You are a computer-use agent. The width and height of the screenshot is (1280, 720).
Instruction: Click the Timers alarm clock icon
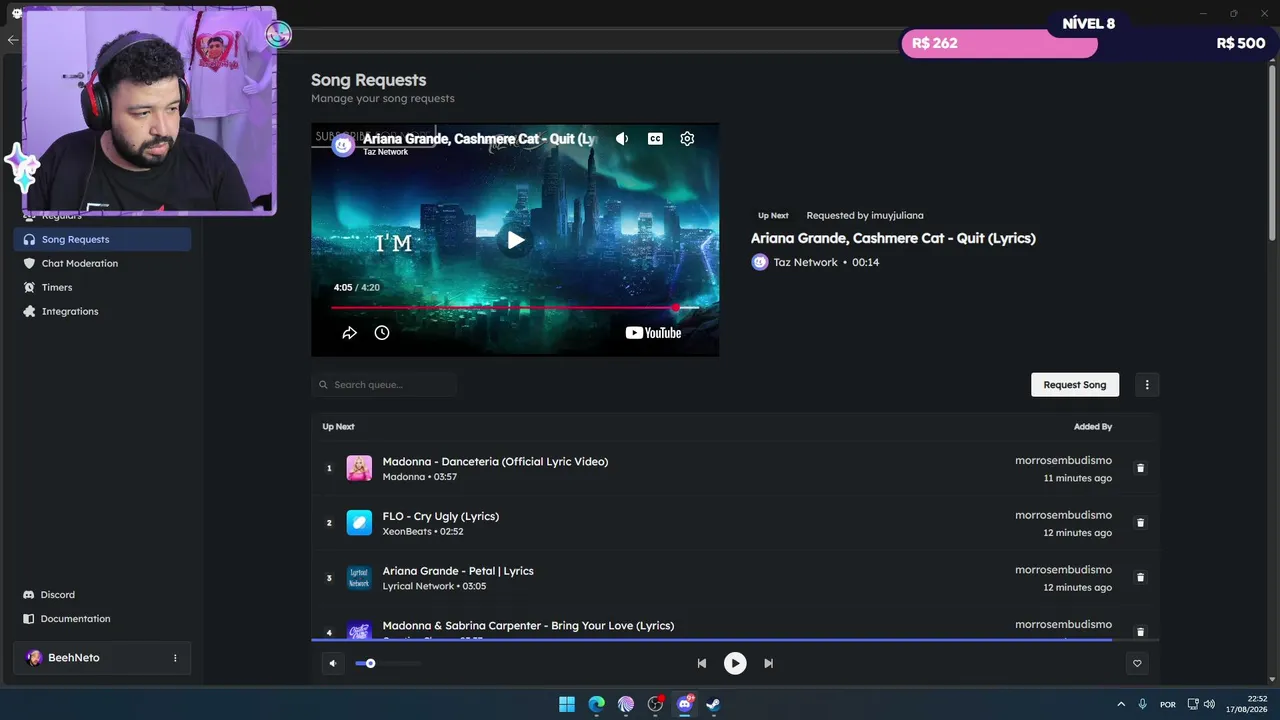pyautogui.click(x=29, y=287)
